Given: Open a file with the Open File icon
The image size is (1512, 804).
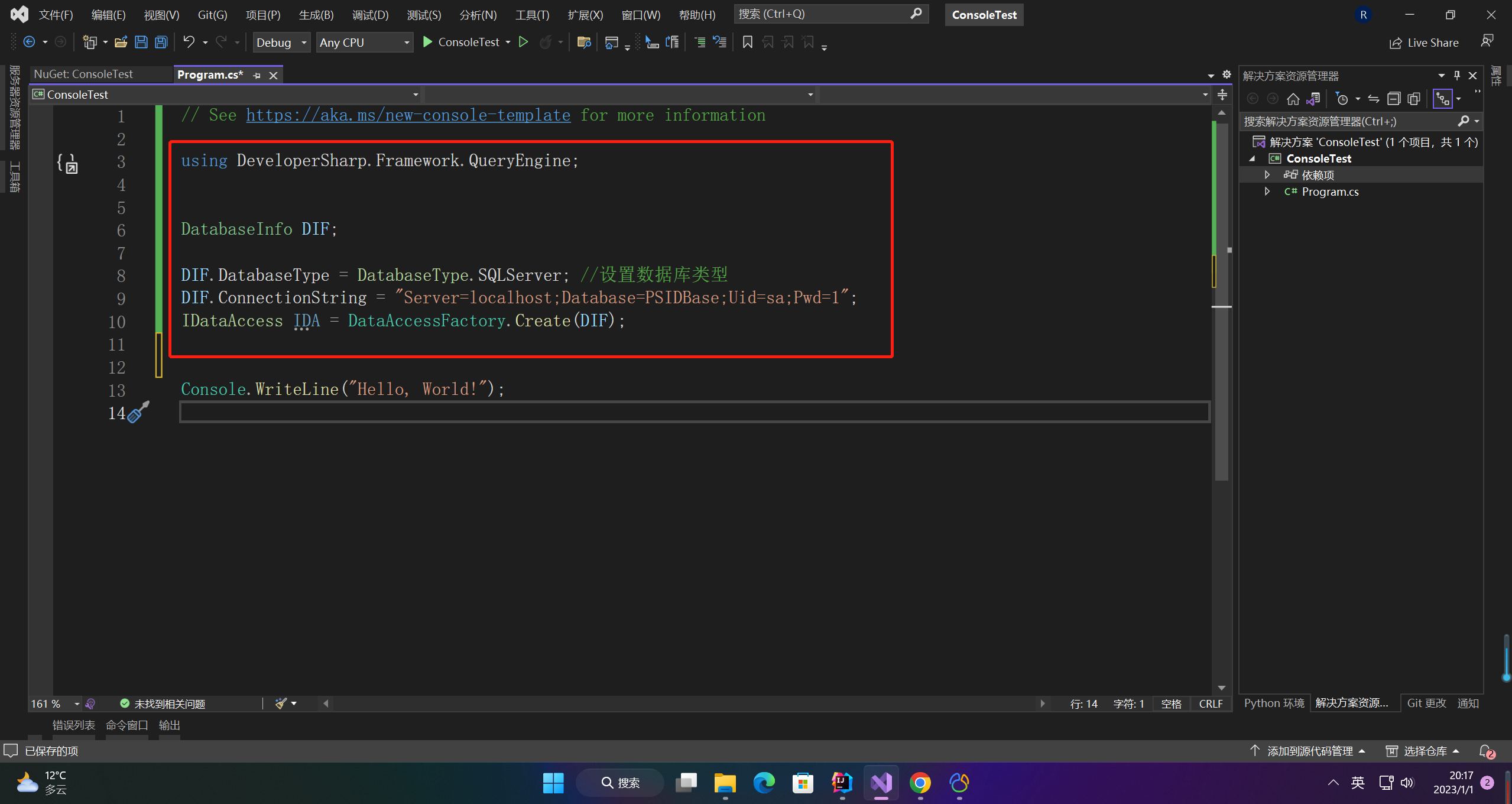Looking at the screenshot, I should [x=121, y=42].
